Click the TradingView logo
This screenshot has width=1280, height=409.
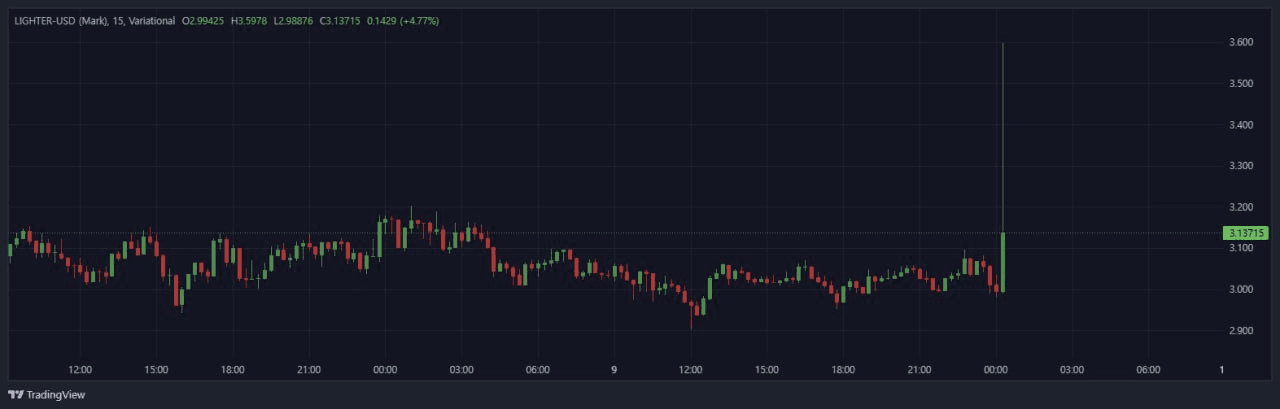tap(47, 394)
